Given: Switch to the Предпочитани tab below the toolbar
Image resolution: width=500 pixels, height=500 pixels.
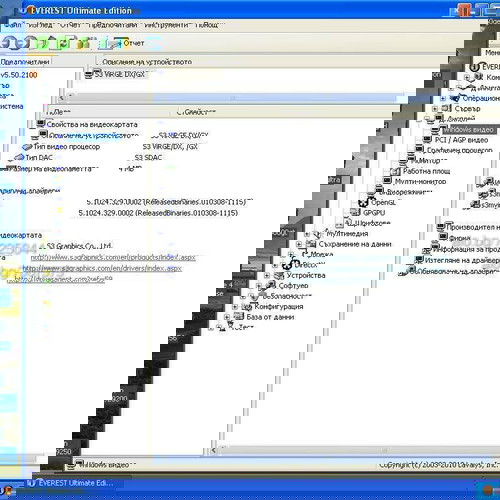Looking at the screenshot, I should pyautogui.click(x=25, y=62).
